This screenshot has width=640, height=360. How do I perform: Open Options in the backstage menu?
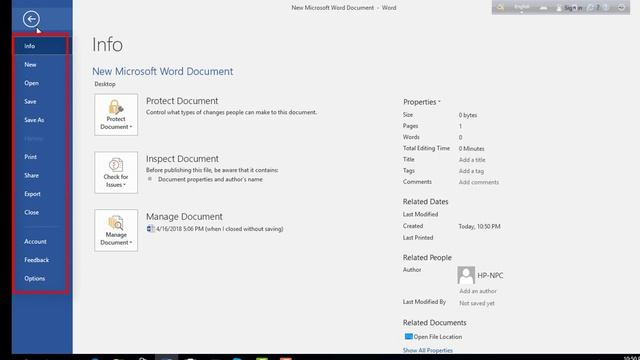coord(42,278)
